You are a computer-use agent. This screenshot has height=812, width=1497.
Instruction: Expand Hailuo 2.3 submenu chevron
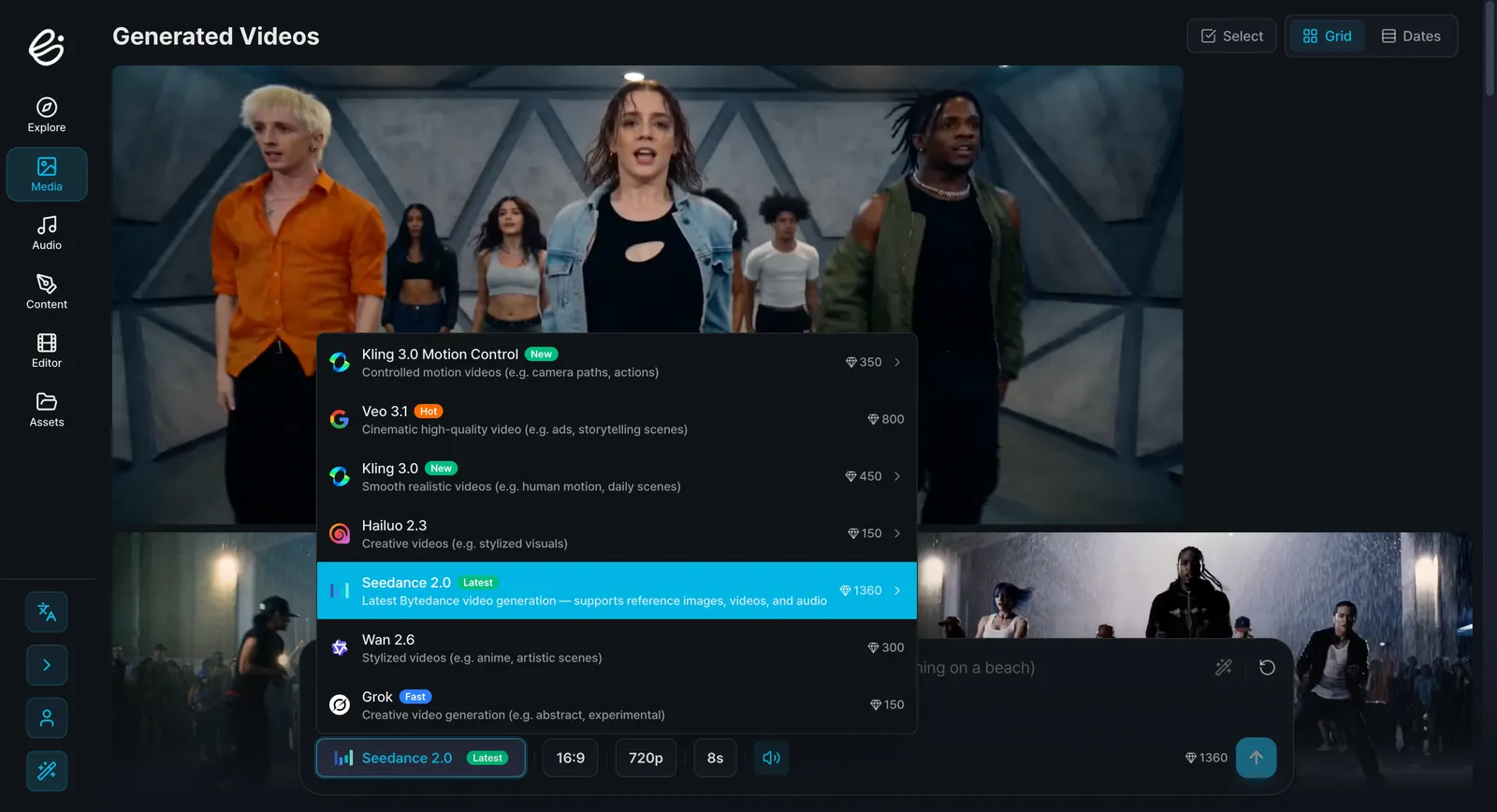coord(897,533)
